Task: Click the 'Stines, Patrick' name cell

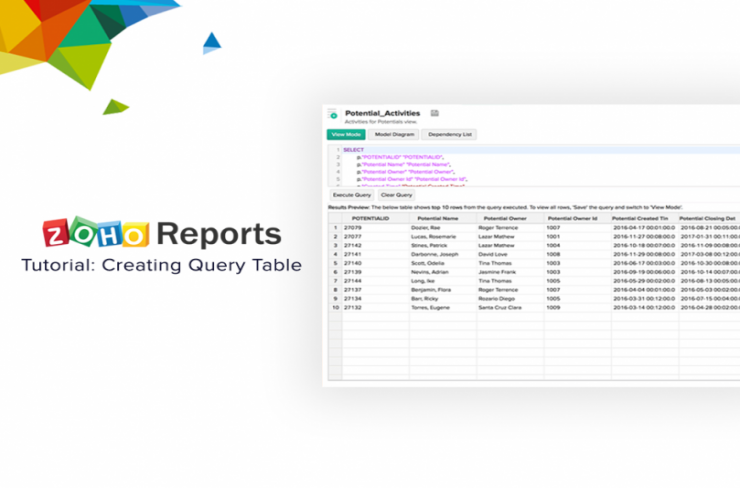Action: pos(443,246)
